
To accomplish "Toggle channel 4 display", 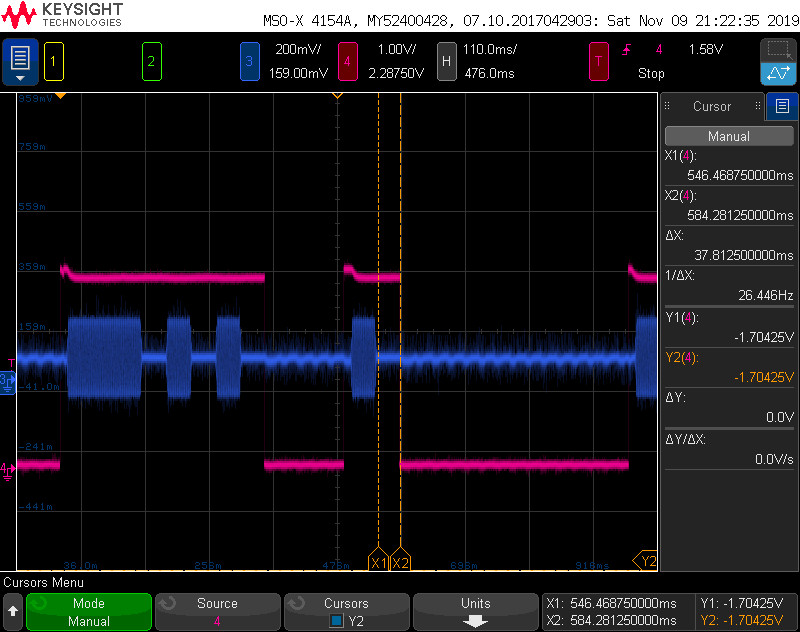I will point(347,62).
